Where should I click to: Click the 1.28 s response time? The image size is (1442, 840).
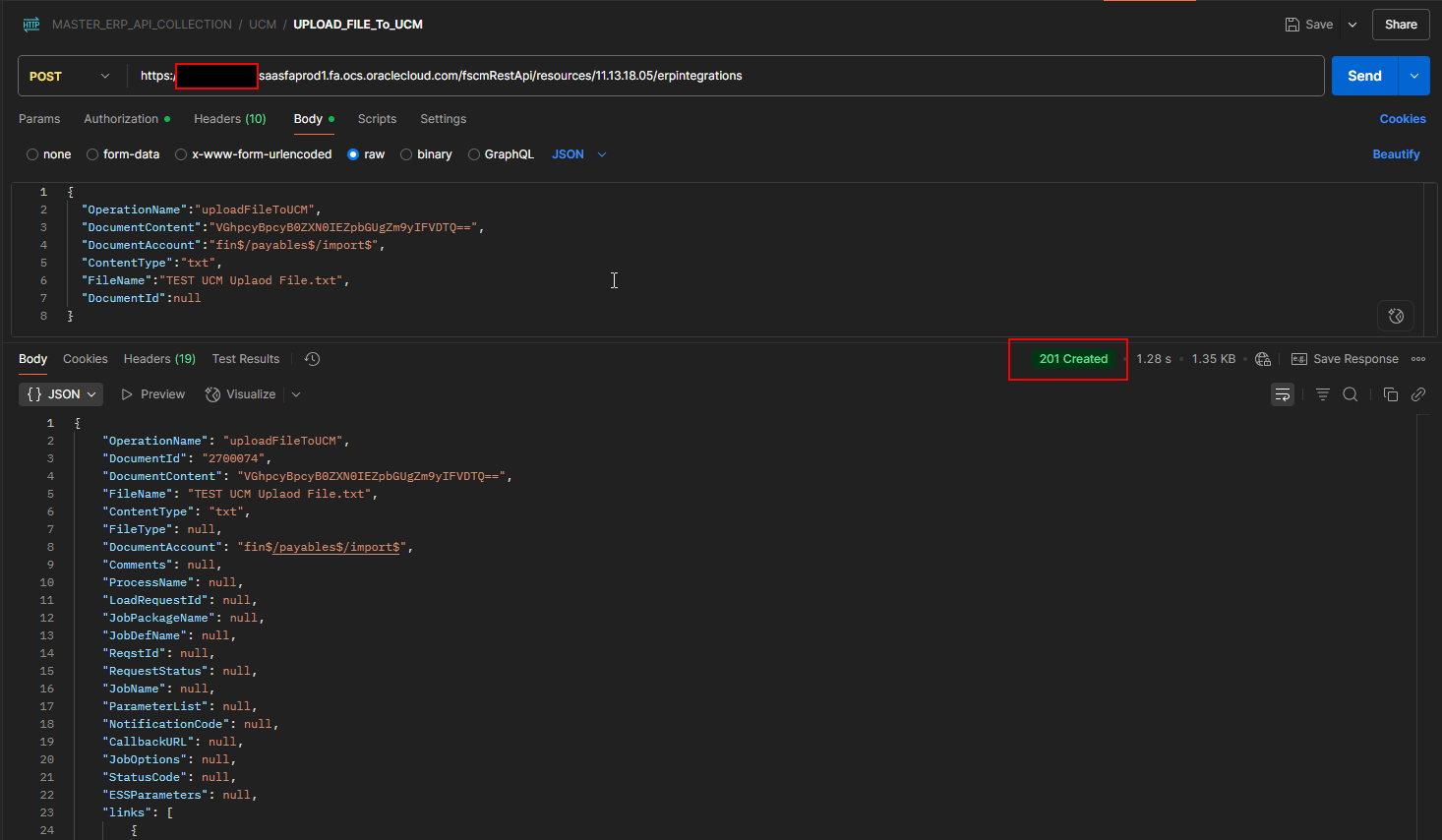(x=1154, y=359)
